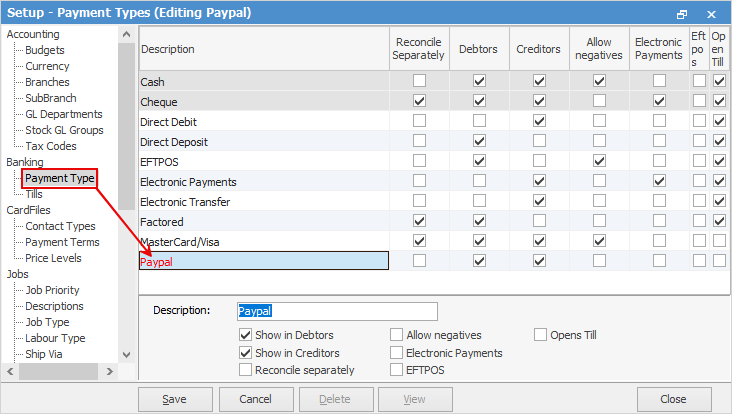This screenshot has height=414, width=732.
Task: Enable EFTPOS checkbox in edit panel
Action: (396, 370)
